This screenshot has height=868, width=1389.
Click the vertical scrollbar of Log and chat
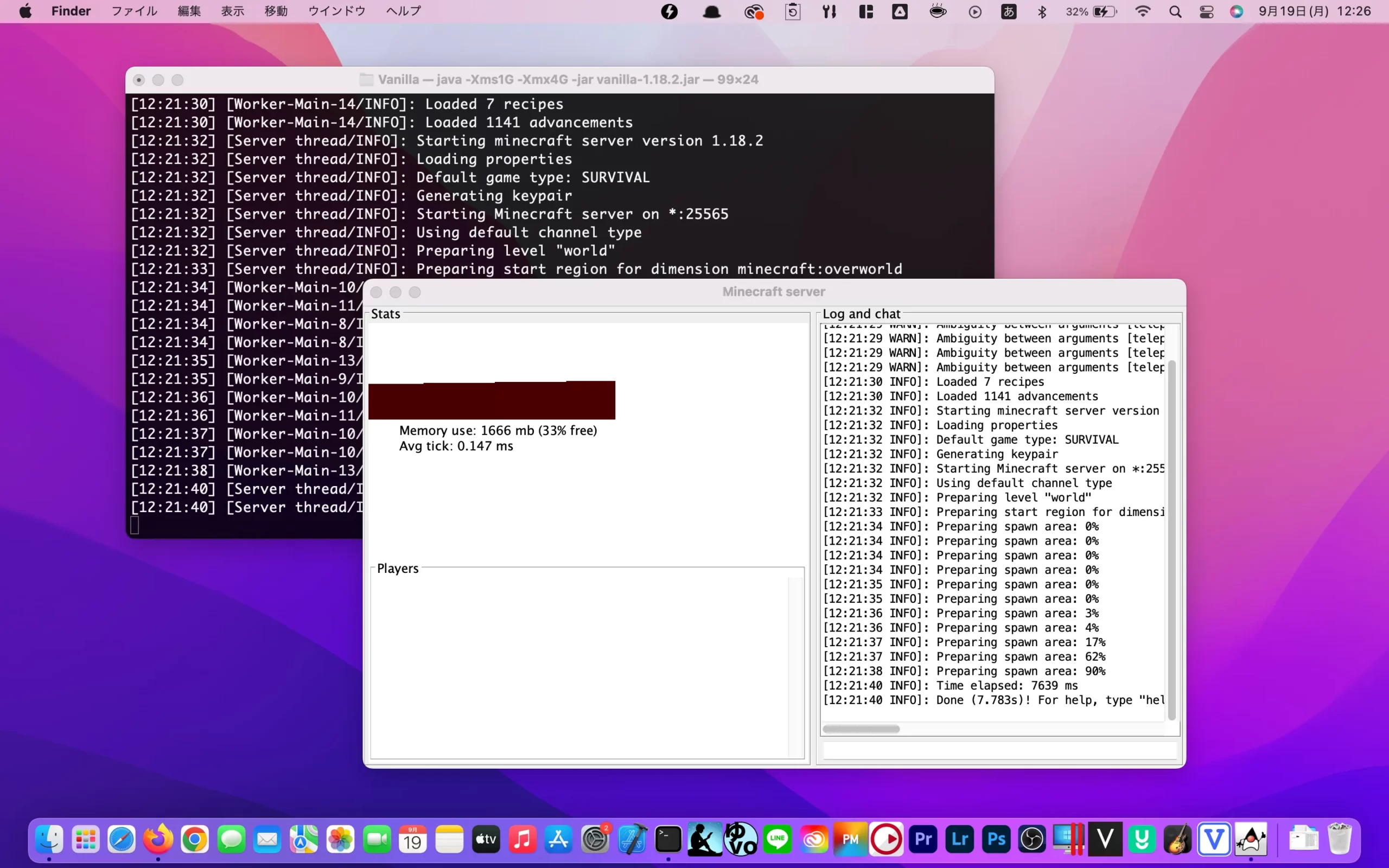[x=1171, y=540]
